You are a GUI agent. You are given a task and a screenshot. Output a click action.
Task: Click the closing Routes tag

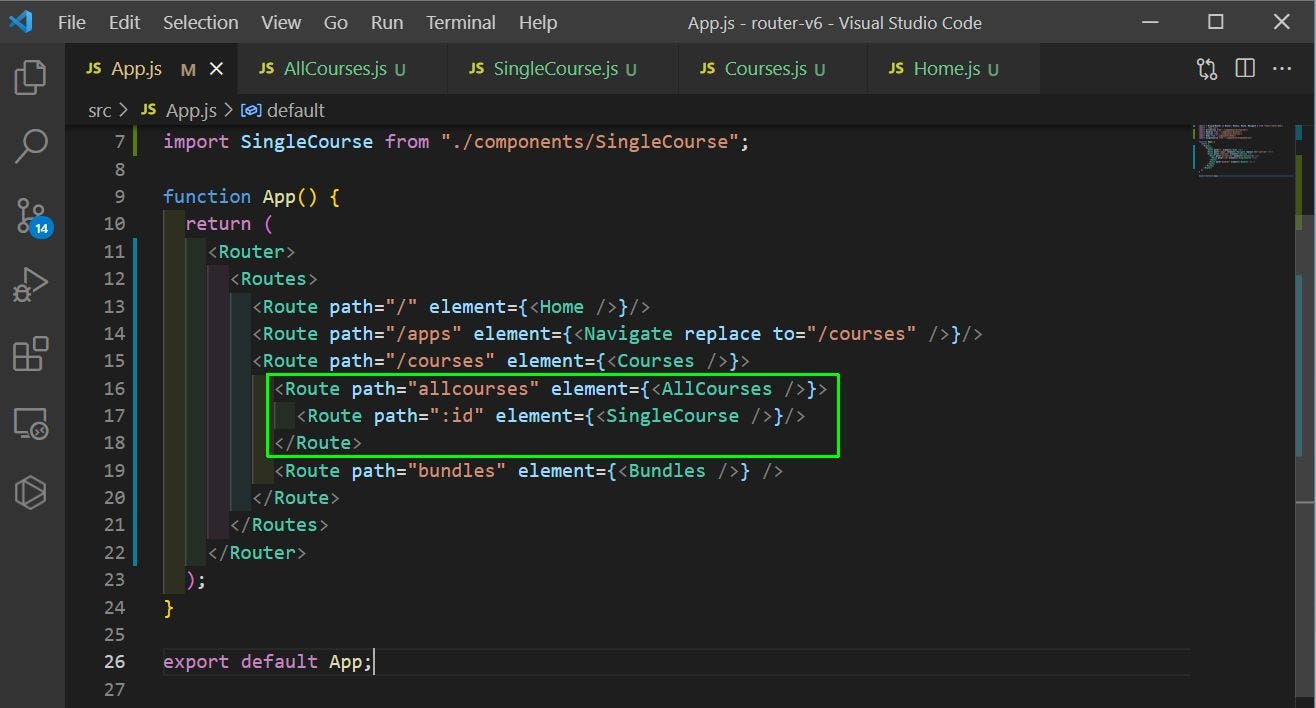tap(279, 524)
